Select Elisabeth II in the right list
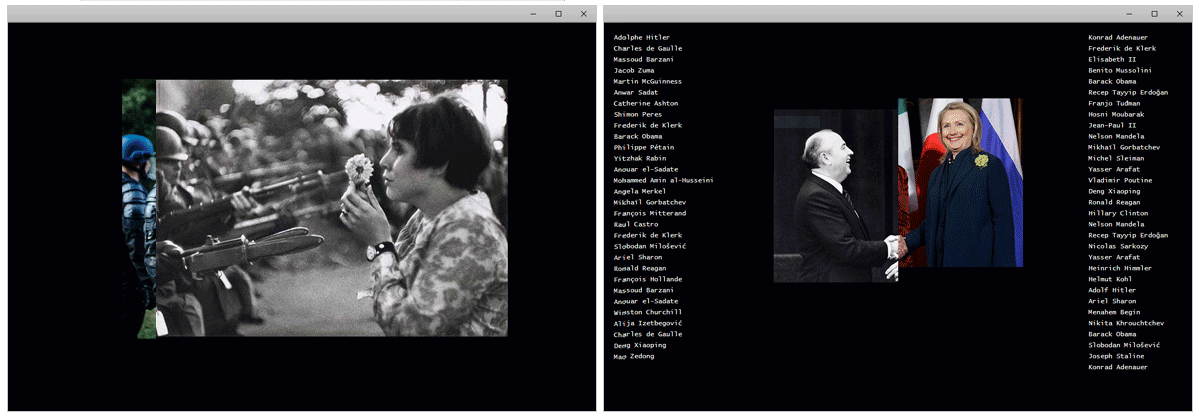1200x420 pixels. click(1111, 59)
